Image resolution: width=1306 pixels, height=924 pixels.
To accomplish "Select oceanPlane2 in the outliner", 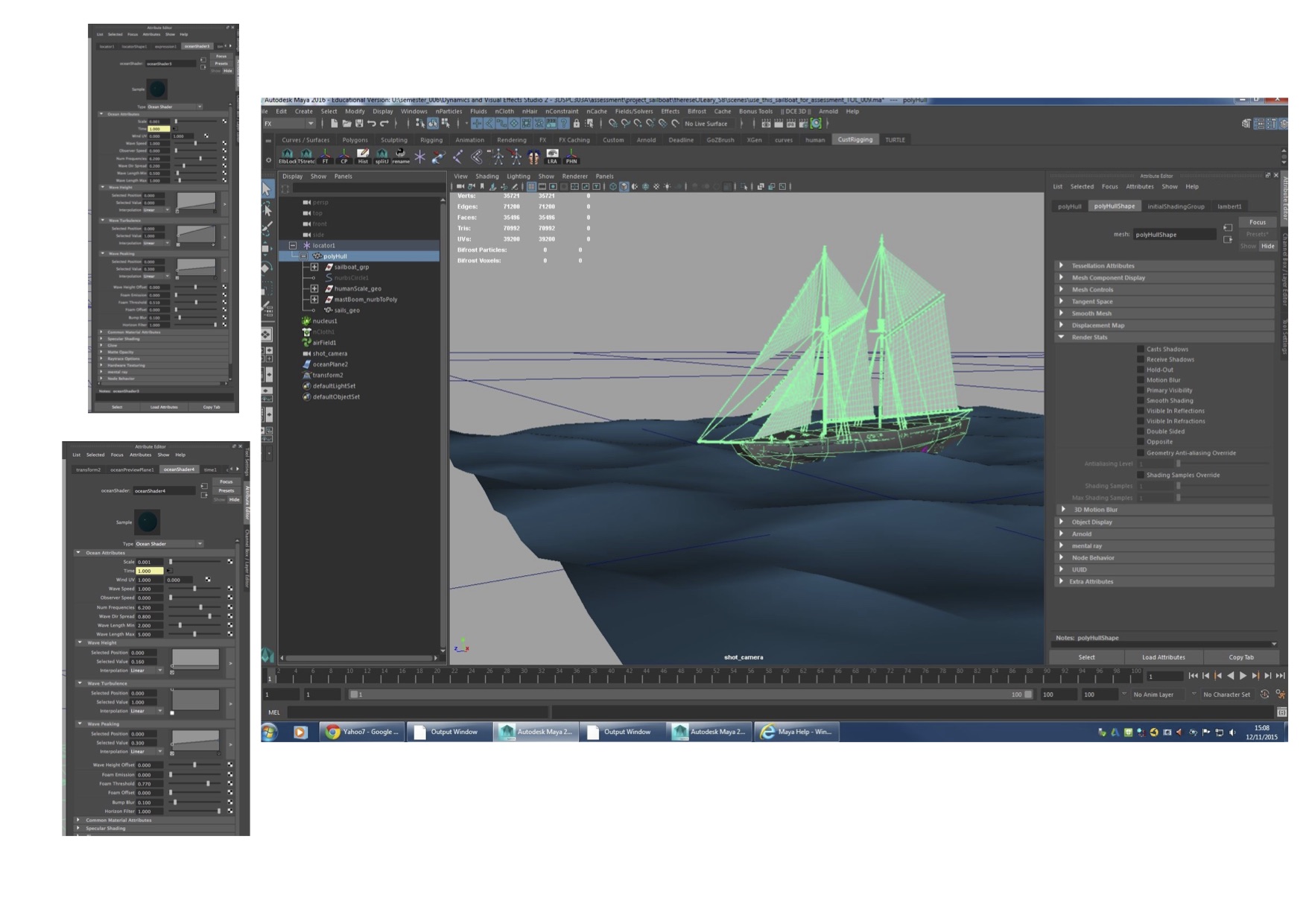I will 330,364.
